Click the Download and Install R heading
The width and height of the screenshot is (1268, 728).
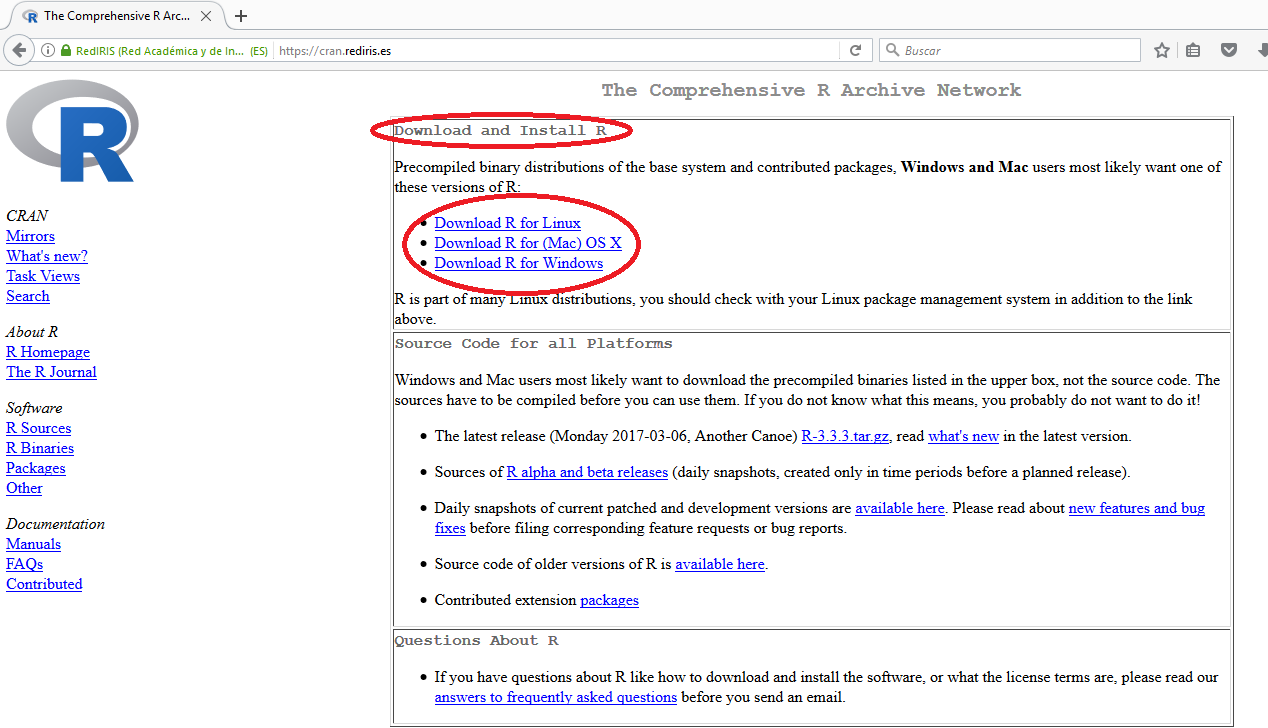pos(500,131)
